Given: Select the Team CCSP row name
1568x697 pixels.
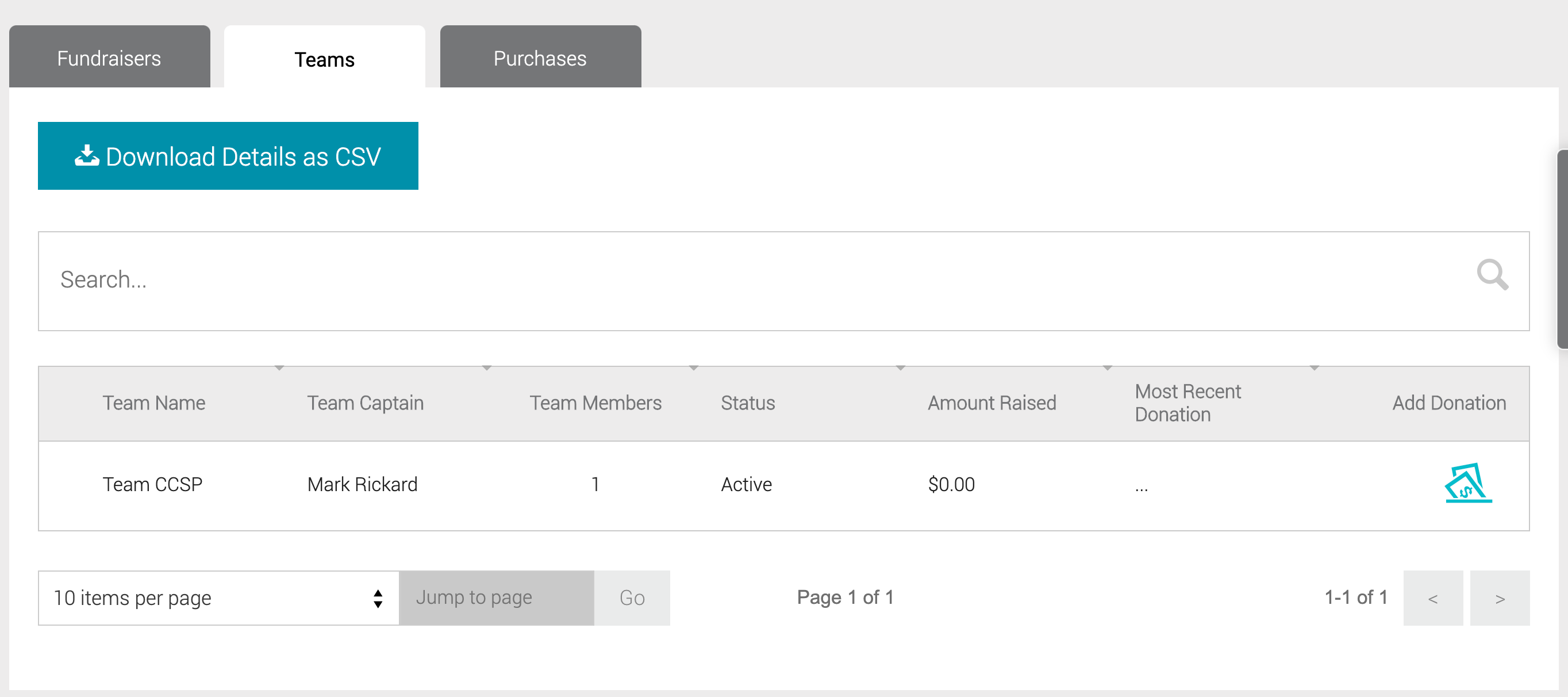Looking at the screenshot, I should tap(152, 484).
